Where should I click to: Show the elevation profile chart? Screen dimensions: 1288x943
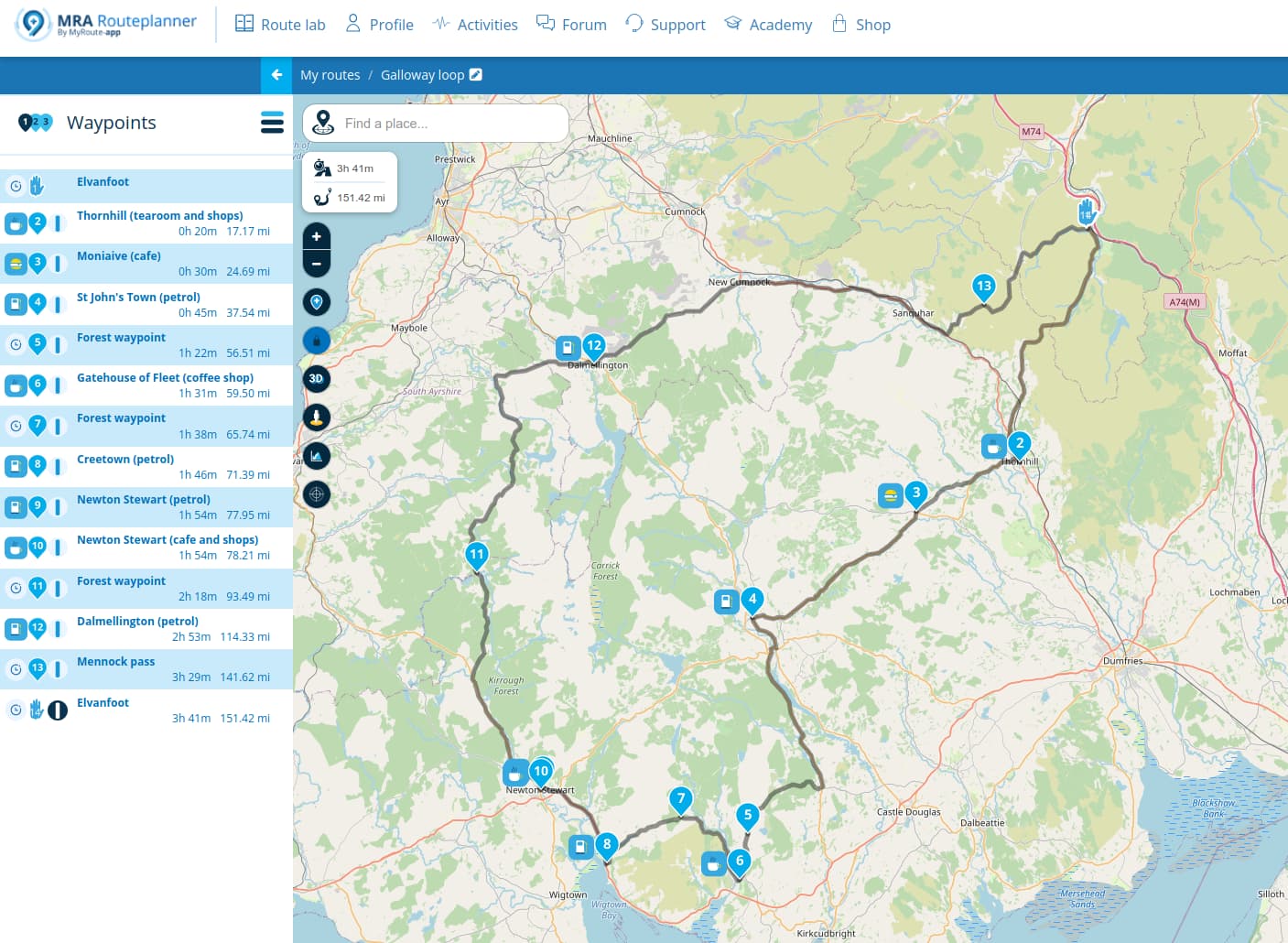pyautogui.click(x=317, y=456)
